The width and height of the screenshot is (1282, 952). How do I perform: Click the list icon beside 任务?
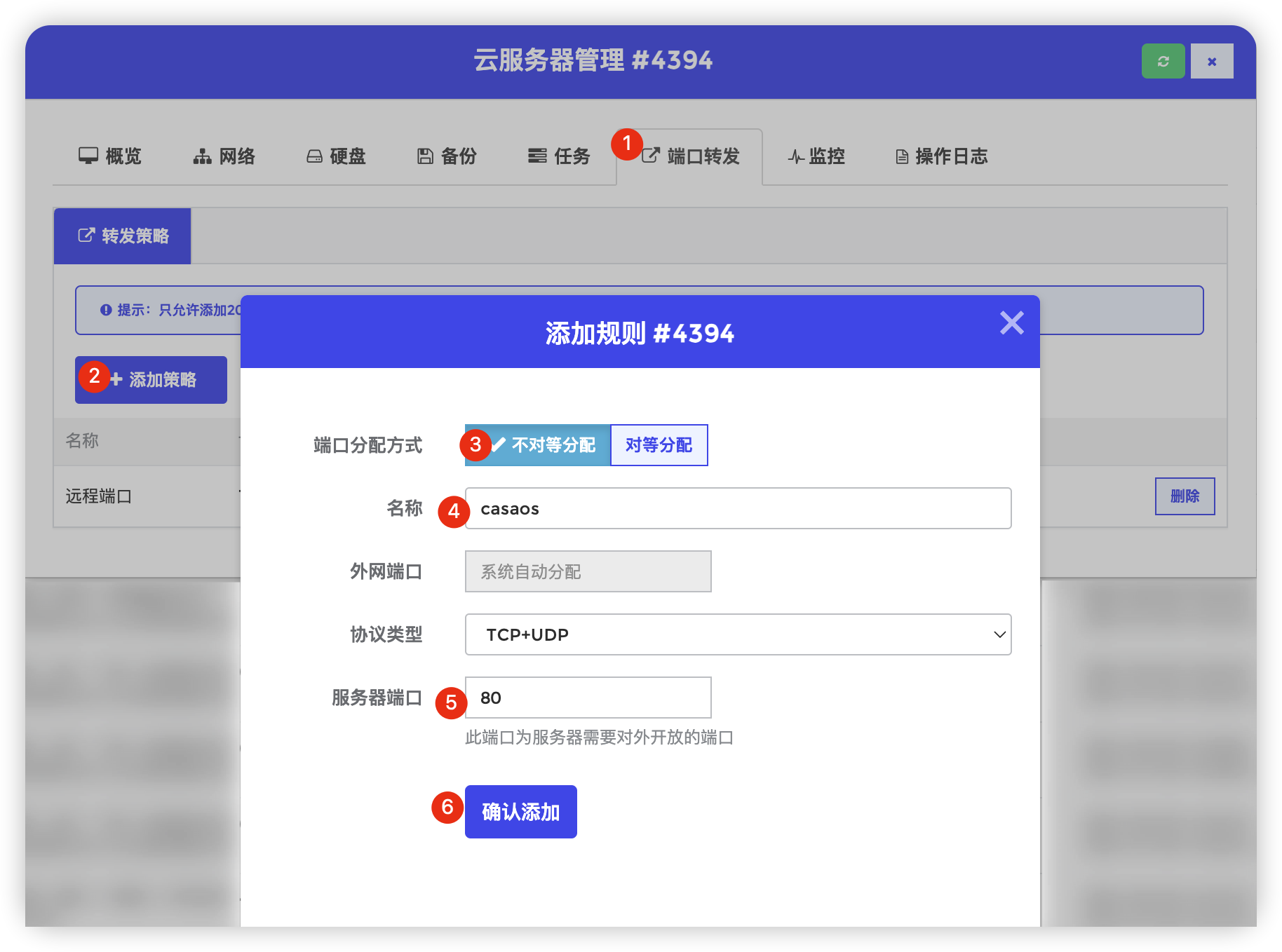tap(537, 156)
